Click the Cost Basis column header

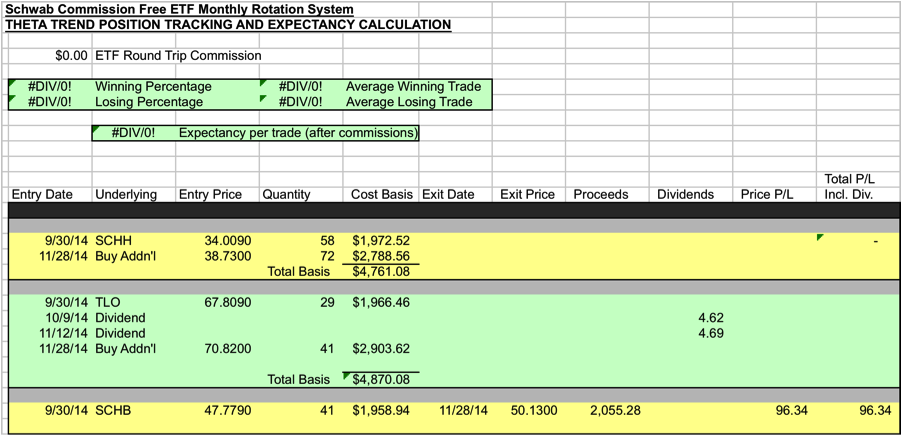click(x=382, y=195)
